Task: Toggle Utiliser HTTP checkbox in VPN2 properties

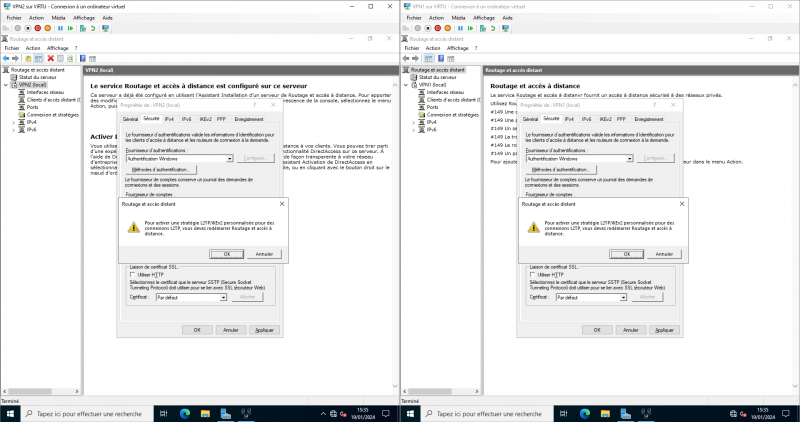Action: click(x=133, y=275)
